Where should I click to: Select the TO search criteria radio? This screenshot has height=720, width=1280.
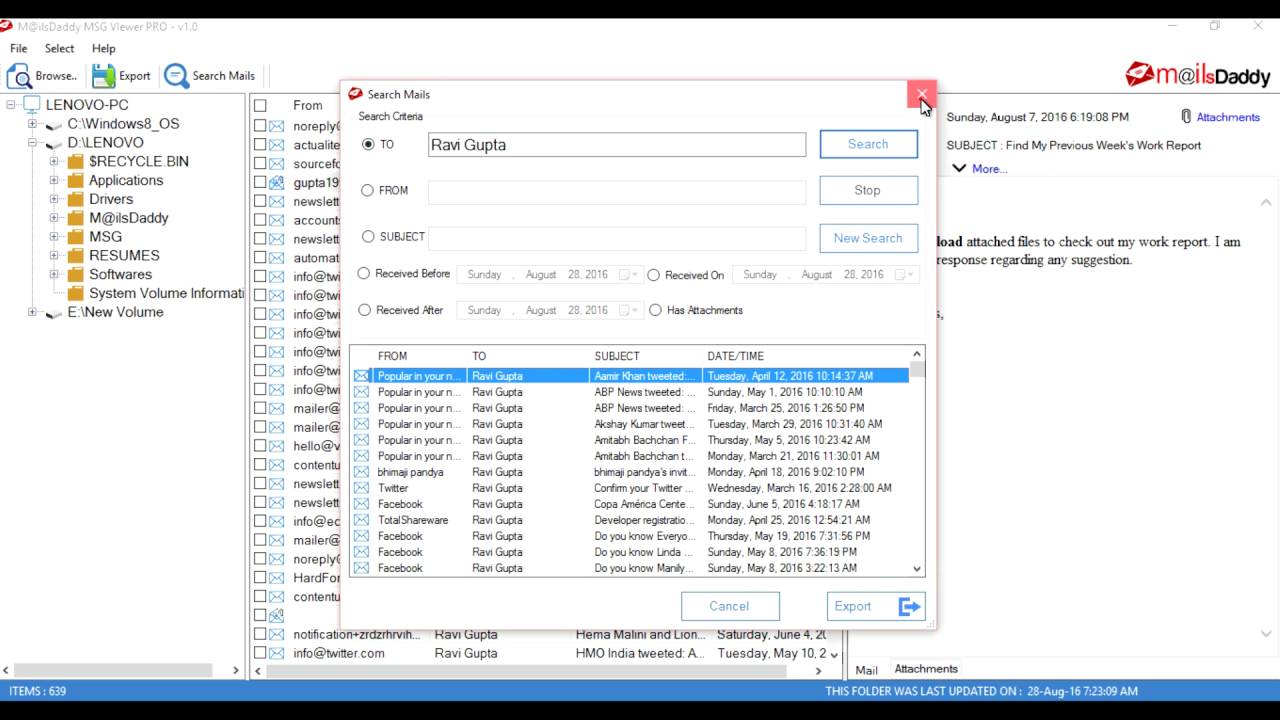pyautogui.click(x=368, y=144)
